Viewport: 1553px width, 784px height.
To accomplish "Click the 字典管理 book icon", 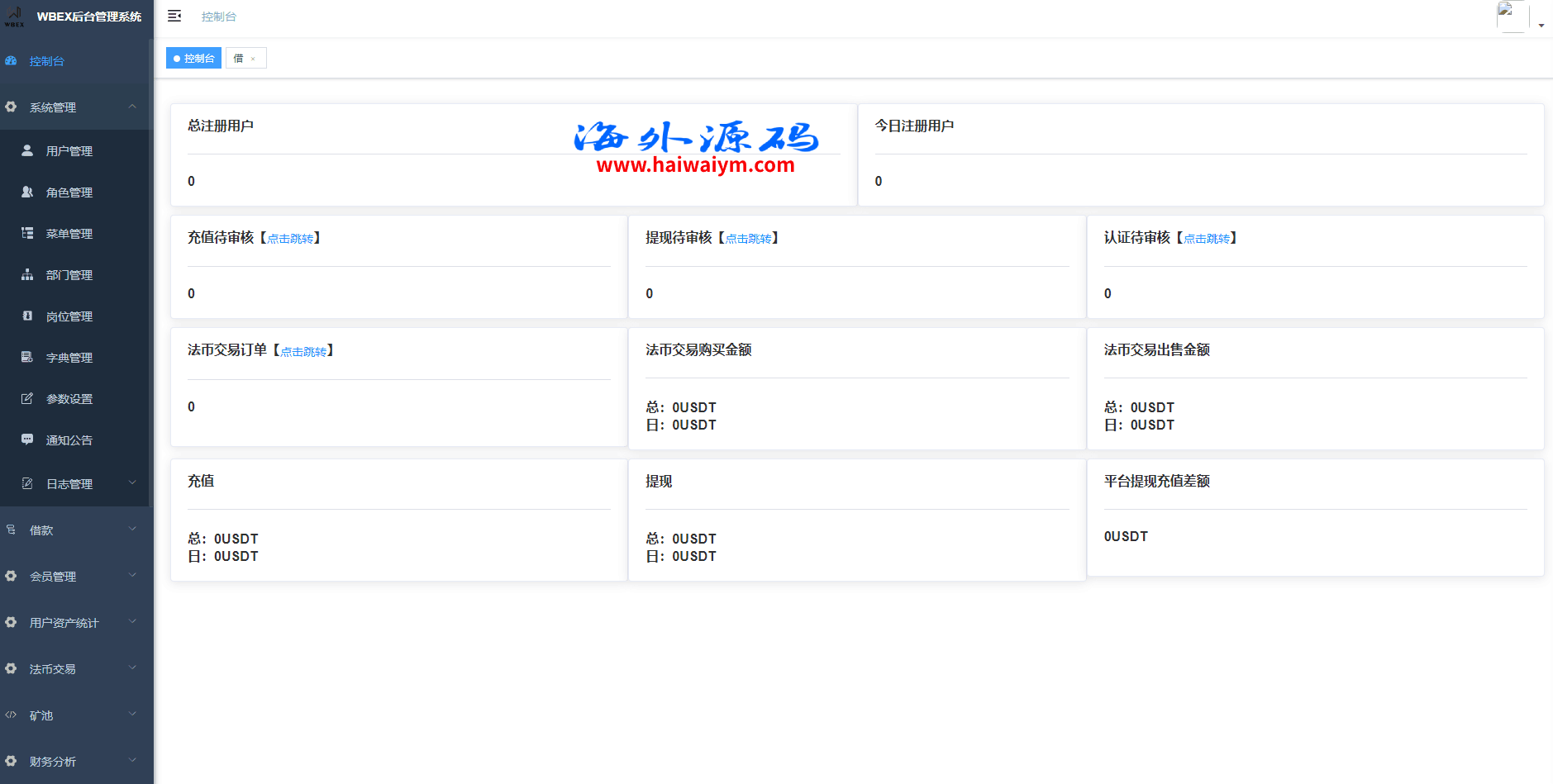I will [27, 357].
